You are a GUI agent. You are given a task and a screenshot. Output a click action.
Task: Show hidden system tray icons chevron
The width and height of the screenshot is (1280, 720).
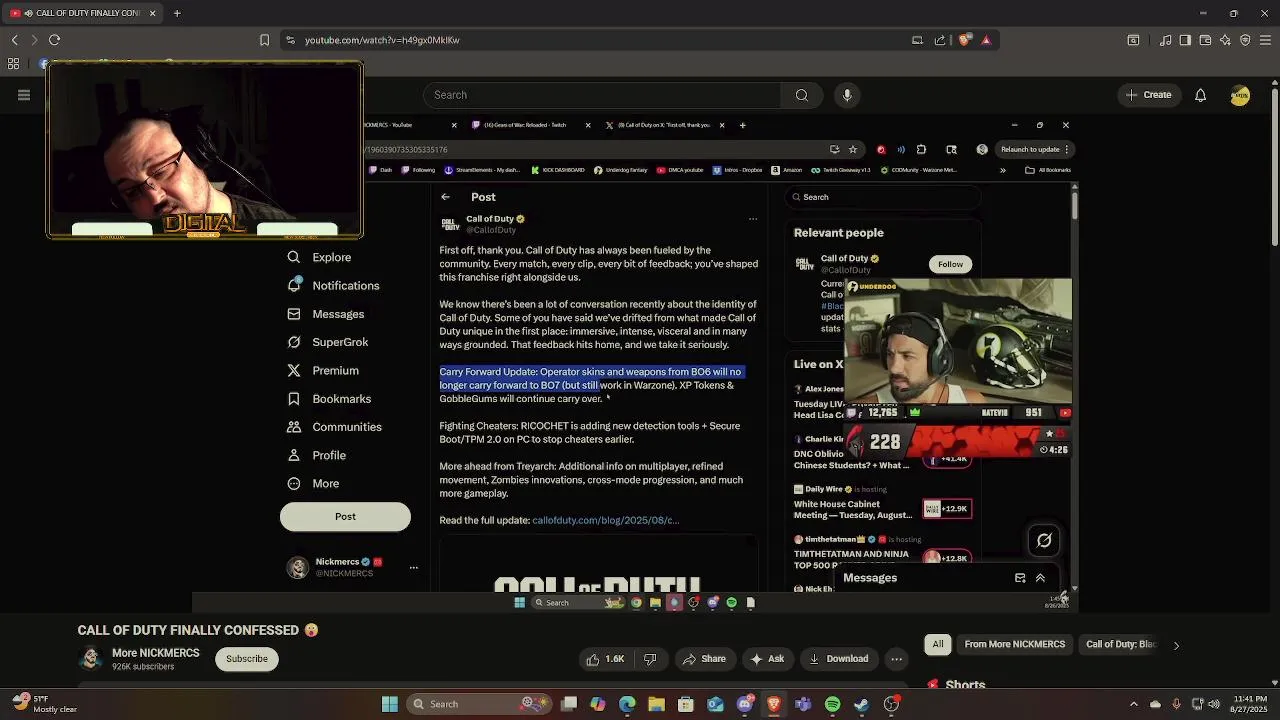pos(1133,704)
